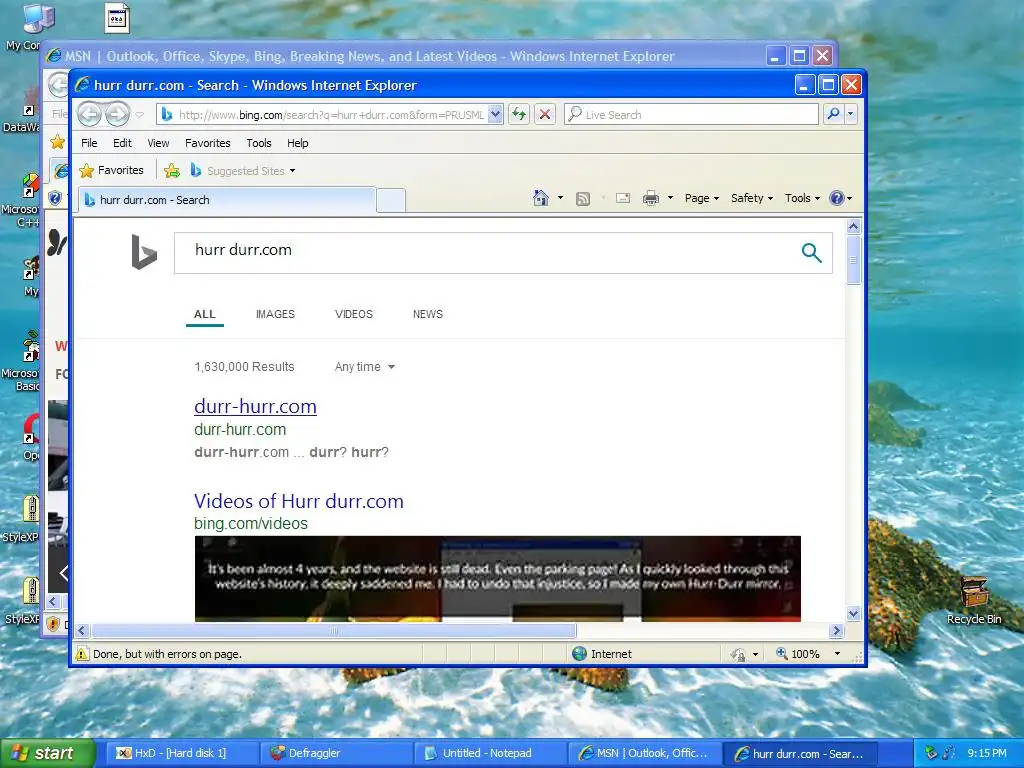This screenshot has width=1024, height=768.
Task: Open the Favorites menu in the menu bar
Action: (208, 143)
